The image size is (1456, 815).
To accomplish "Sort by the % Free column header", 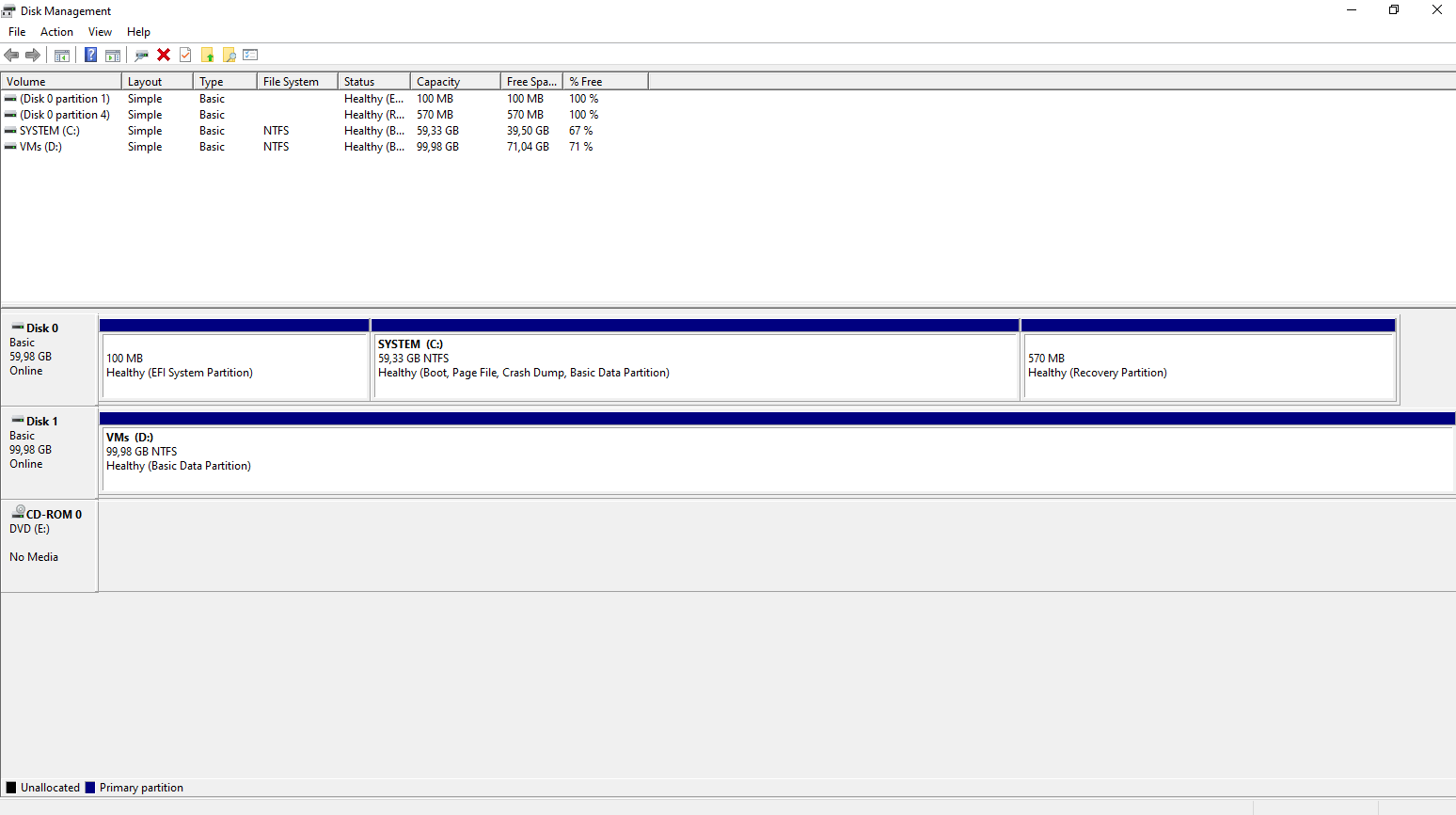I will 606,82.
